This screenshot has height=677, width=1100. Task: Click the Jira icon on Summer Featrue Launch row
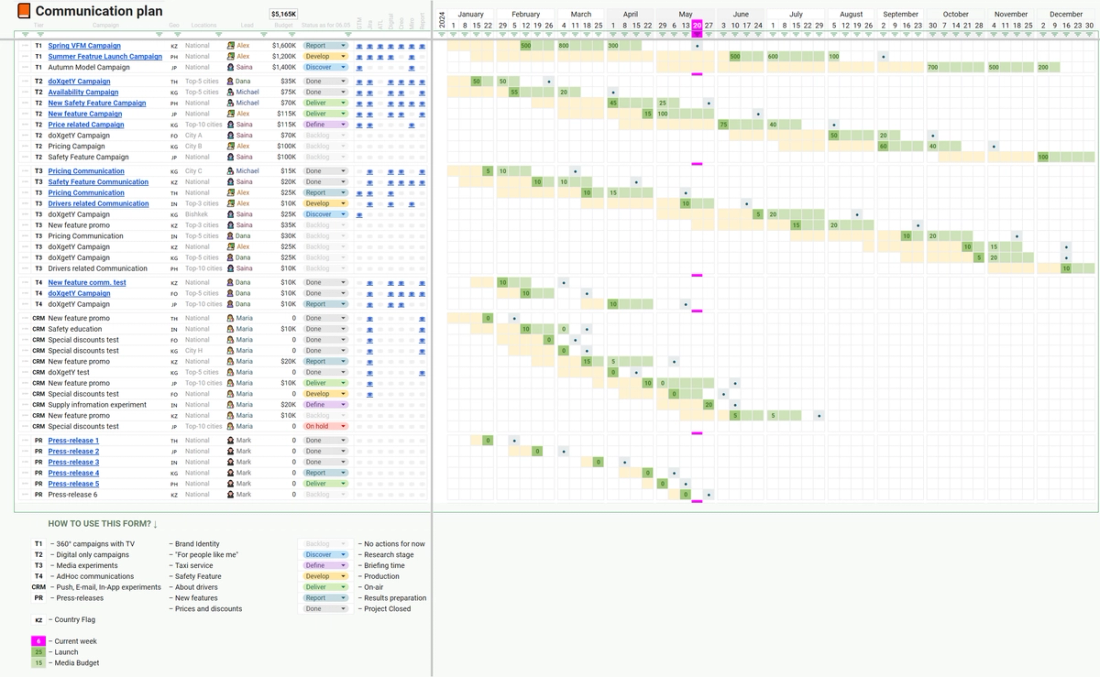click(x=370, y=56)
